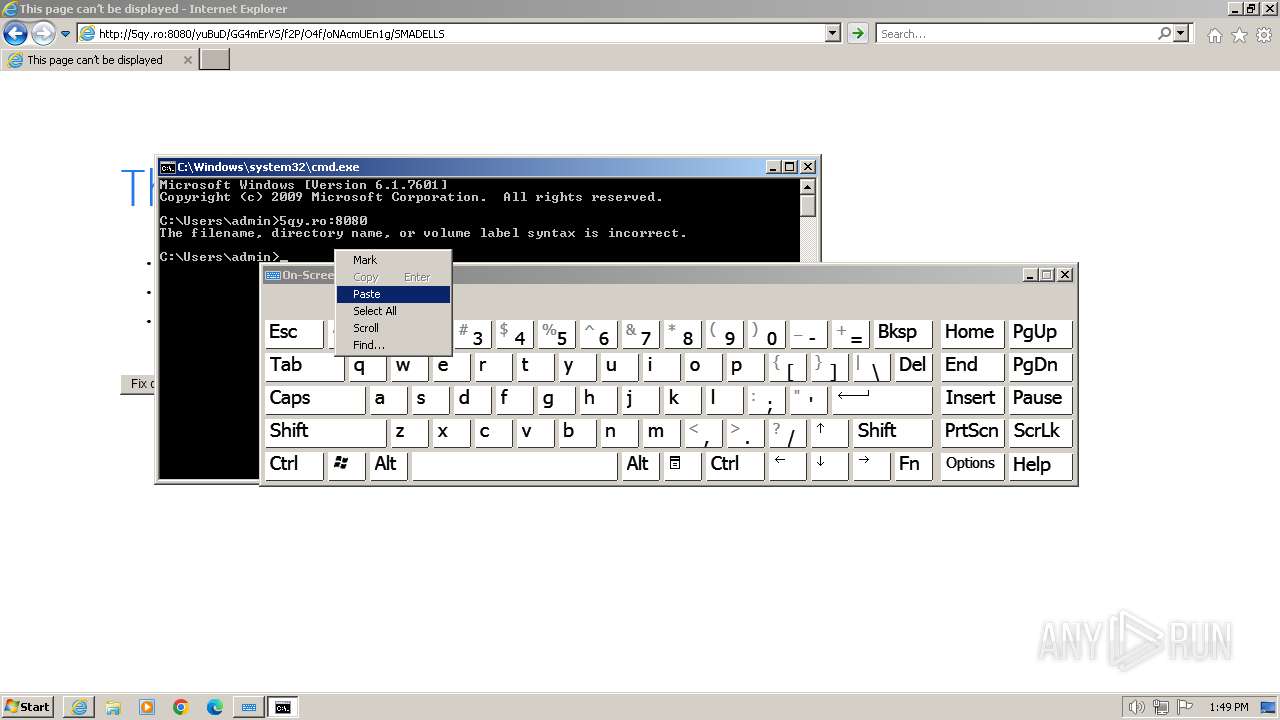Click the volume speaker tray icon
Viewport: 1280px width, 720px height.
1137,707
